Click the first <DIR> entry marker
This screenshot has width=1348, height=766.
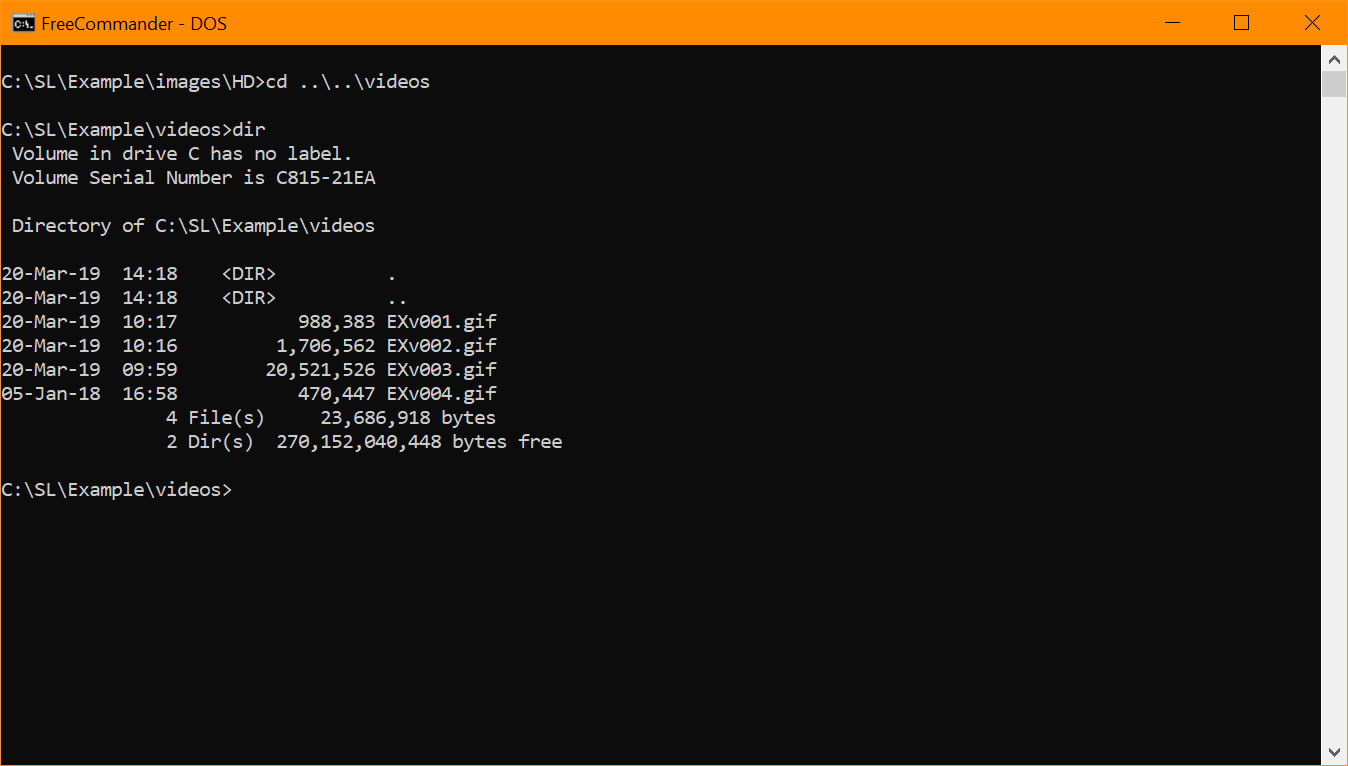tap(248, 274)
